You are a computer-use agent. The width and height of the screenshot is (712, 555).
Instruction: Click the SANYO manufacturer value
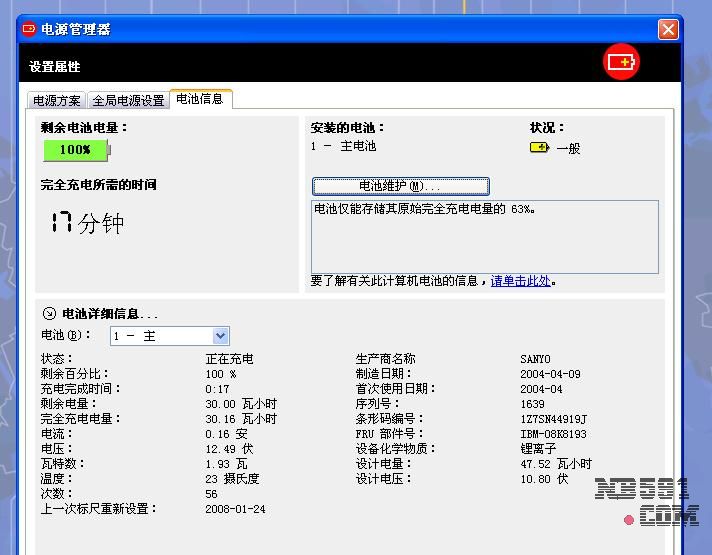tap(535, 359)
